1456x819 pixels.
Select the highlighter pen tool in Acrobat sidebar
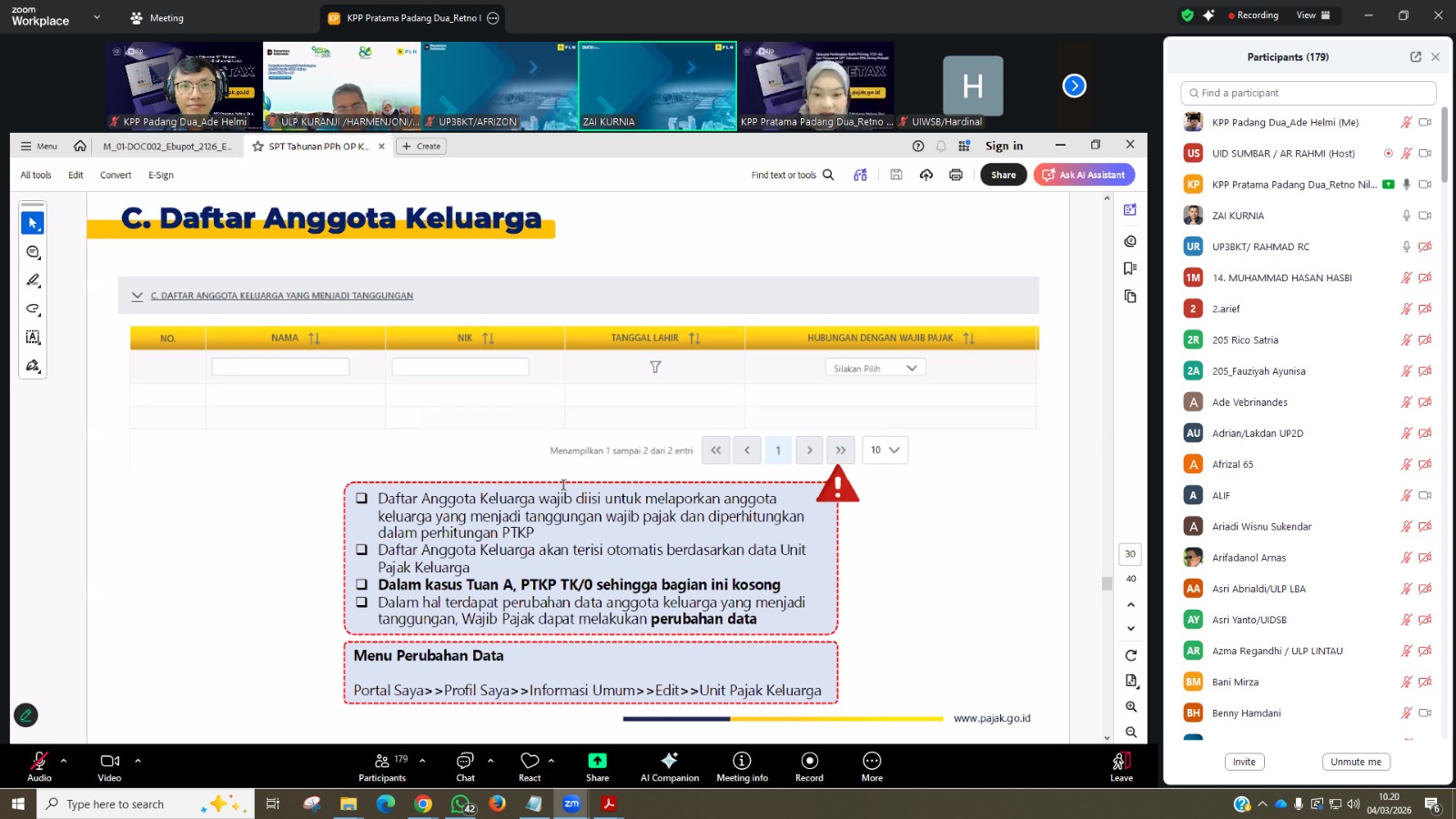[x=34, y=280]
